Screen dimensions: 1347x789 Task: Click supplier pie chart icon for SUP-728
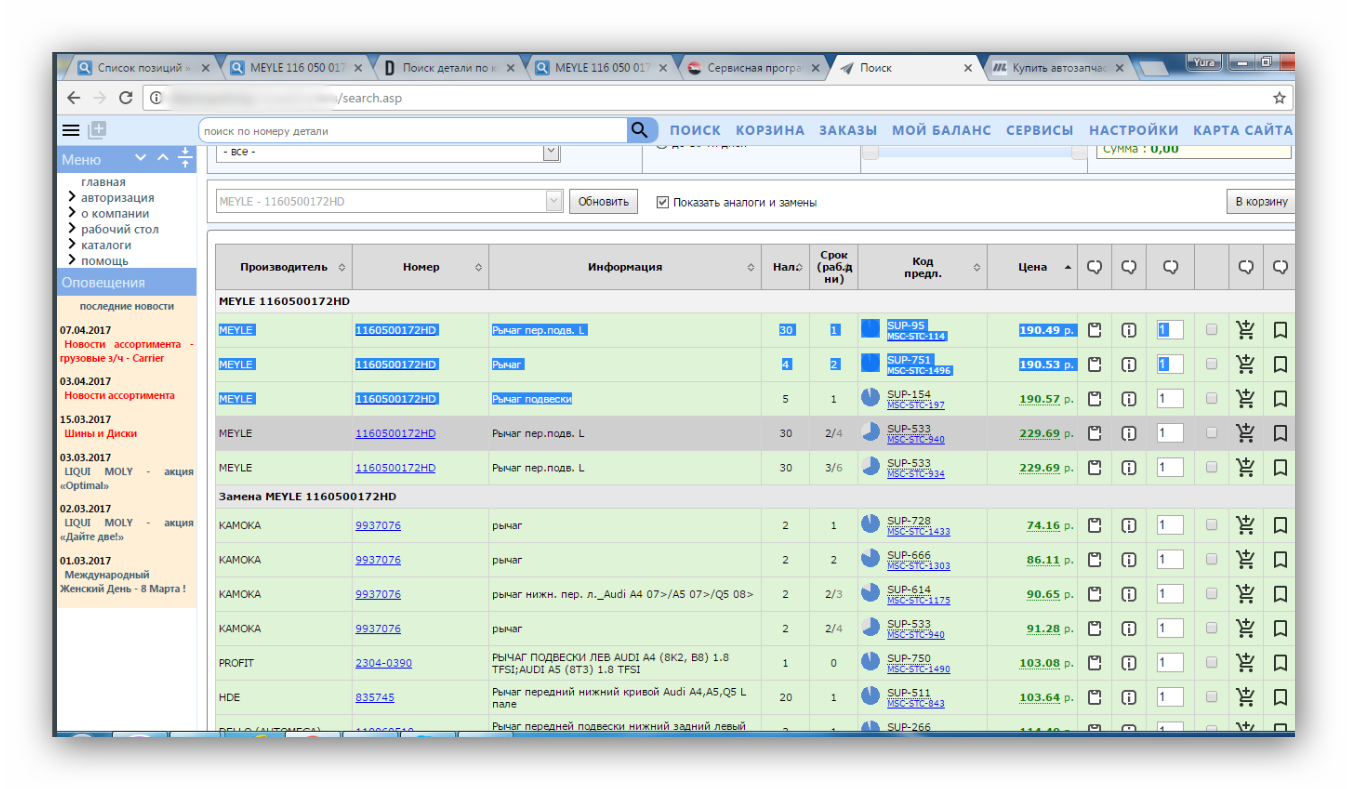[x=870, y=524]
